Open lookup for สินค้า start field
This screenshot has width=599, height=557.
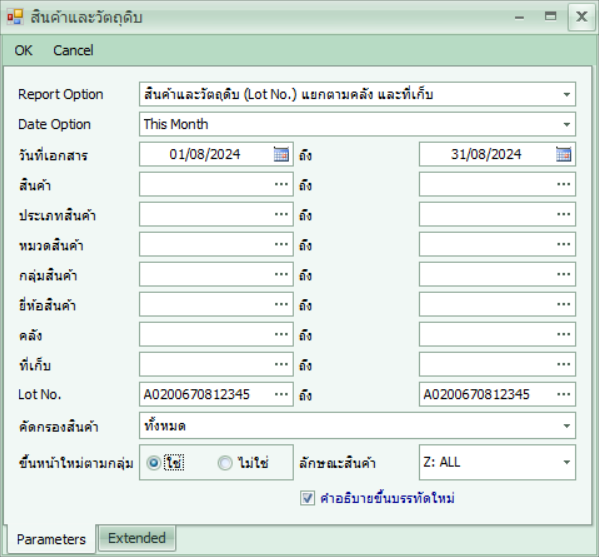[281, 184]
